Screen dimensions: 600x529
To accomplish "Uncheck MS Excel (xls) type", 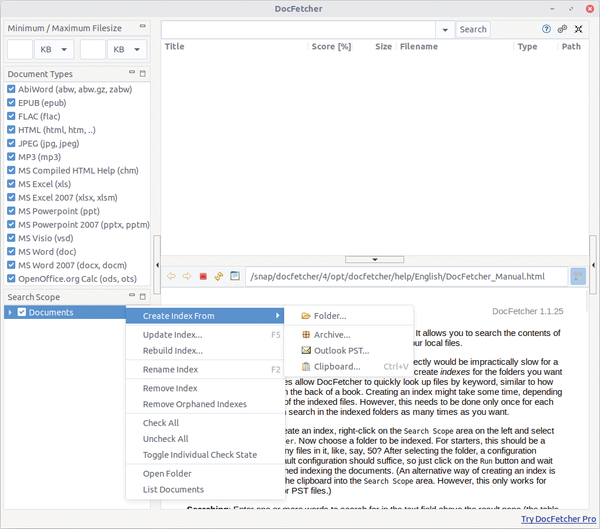I will click(x=11, y=184).
